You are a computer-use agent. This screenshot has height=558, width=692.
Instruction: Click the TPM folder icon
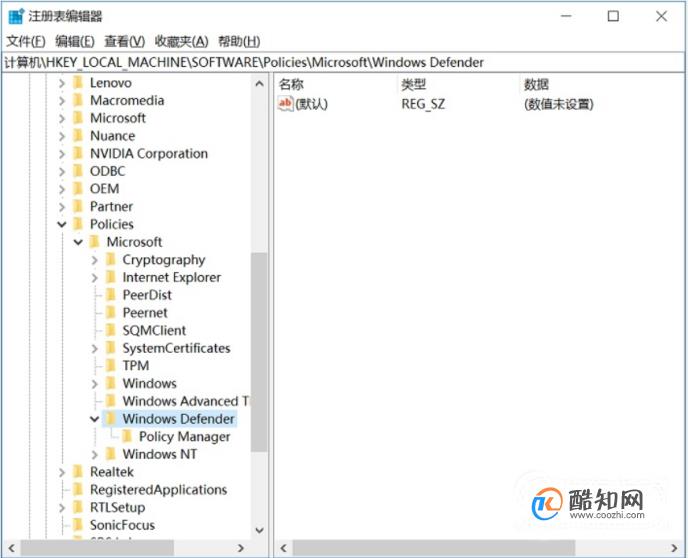pyautogui.click(x=111, y=366)
